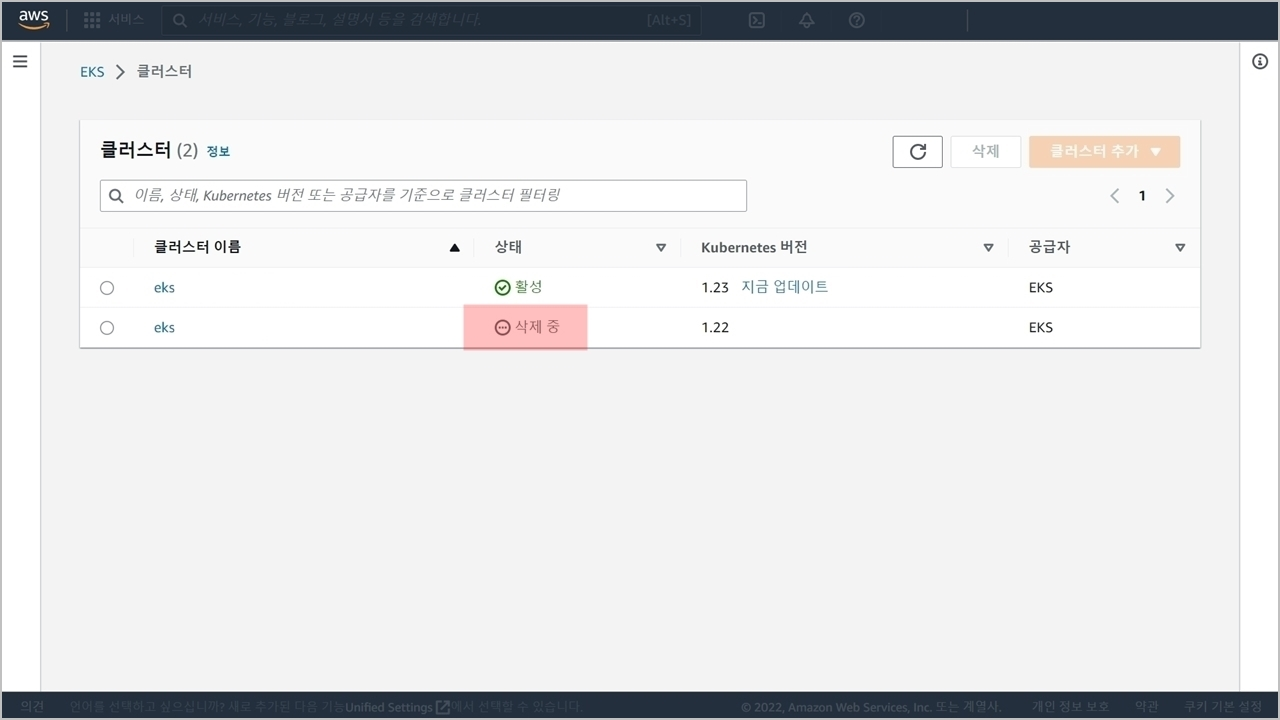Click the deleting status ellipsis icon

(503, 328)
